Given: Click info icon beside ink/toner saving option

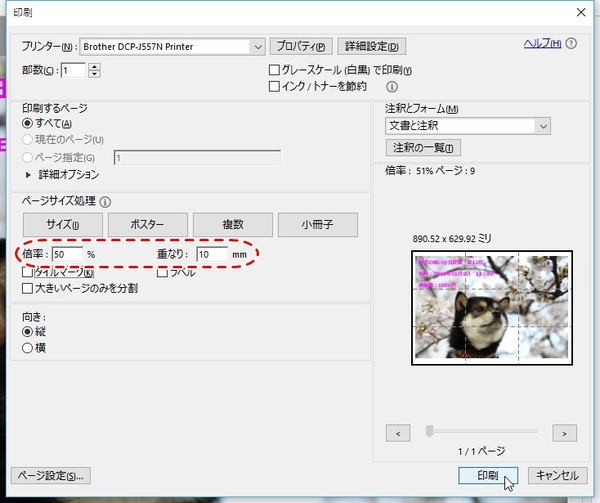Looking at the screenshot, I should (391, 87).
